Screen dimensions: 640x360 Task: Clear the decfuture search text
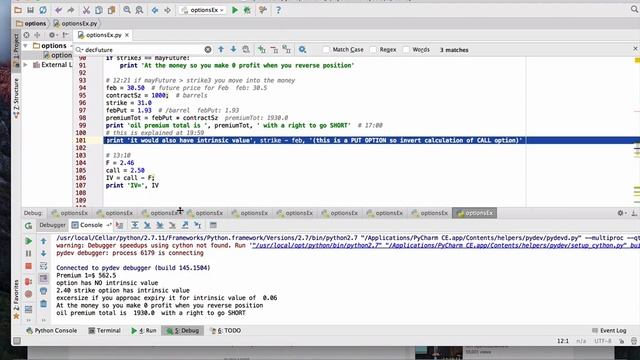[208, 49]
